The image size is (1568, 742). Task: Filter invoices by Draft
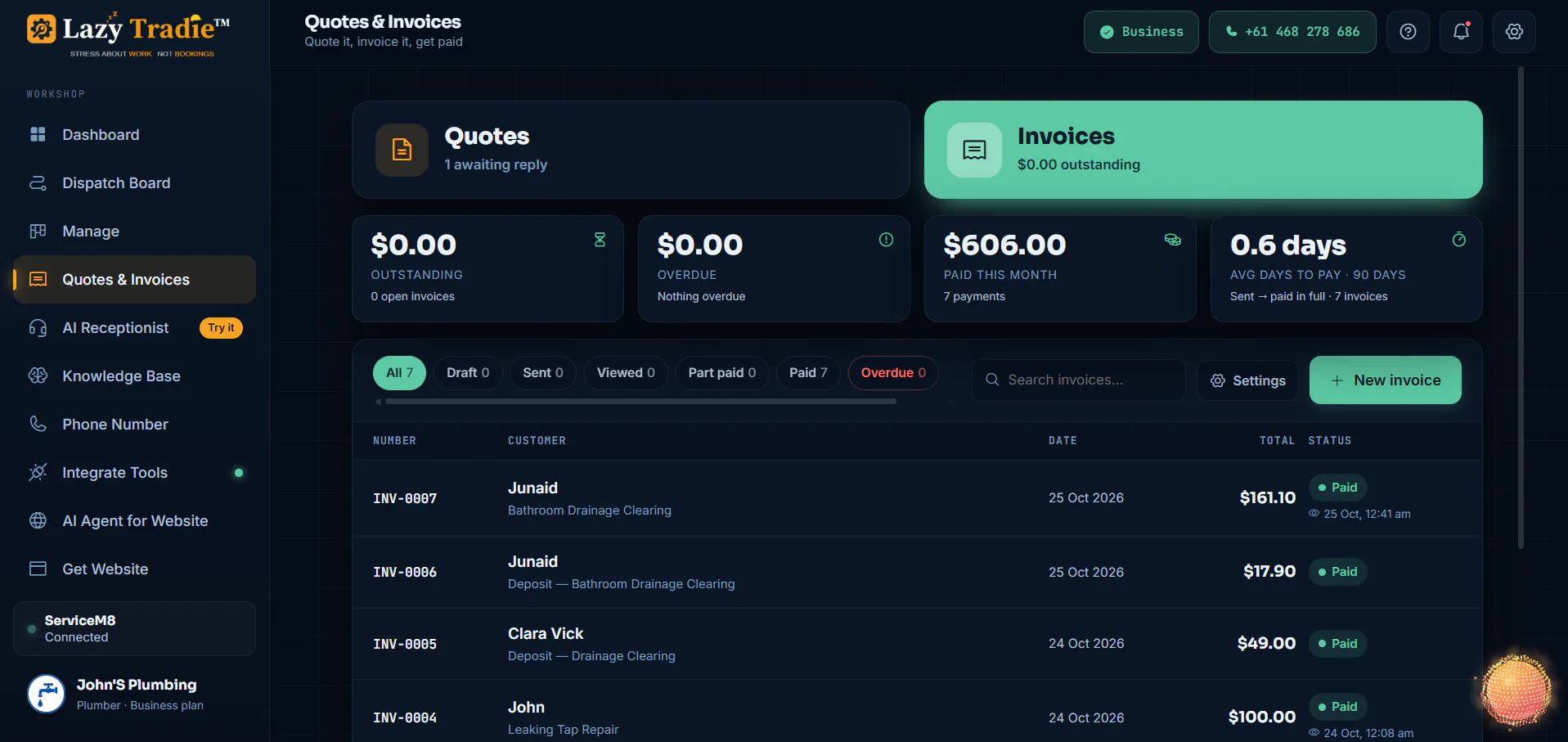click(x=468, y=373)
